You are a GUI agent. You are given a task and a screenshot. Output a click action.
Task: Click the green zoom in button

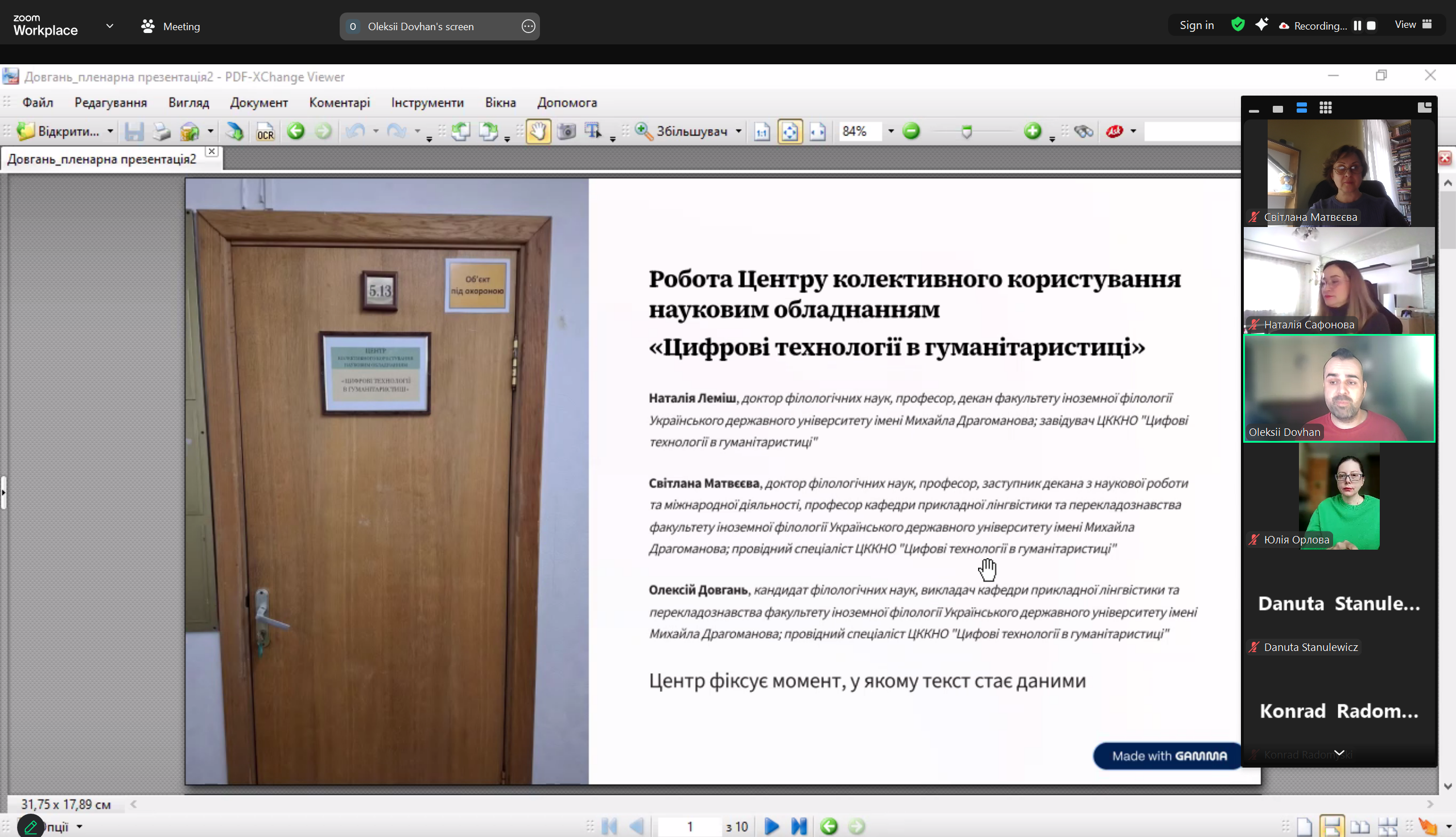(x=1032, y=131)
